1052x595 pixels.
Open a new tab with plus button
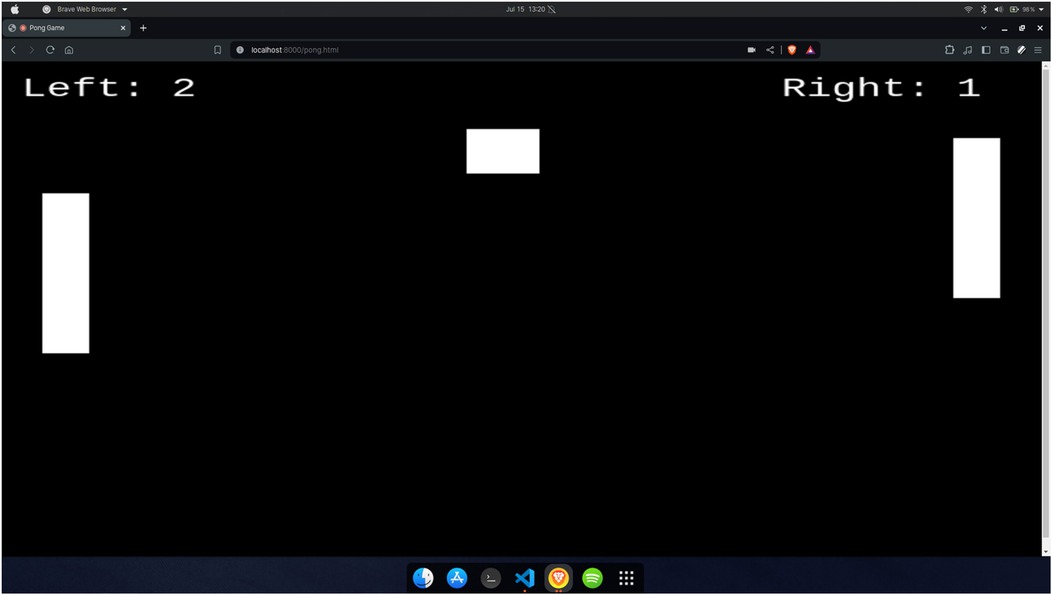tap(143, 28)
